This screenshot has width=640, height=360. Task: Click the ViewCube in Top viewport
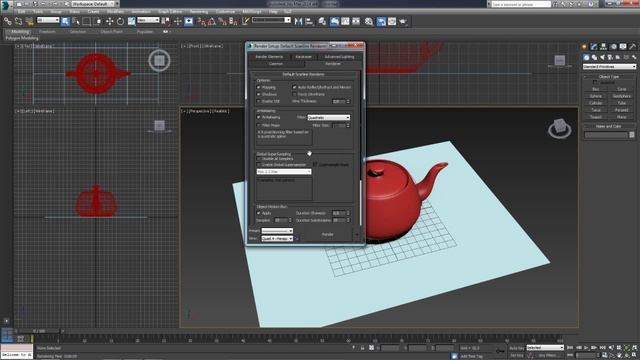159,60
